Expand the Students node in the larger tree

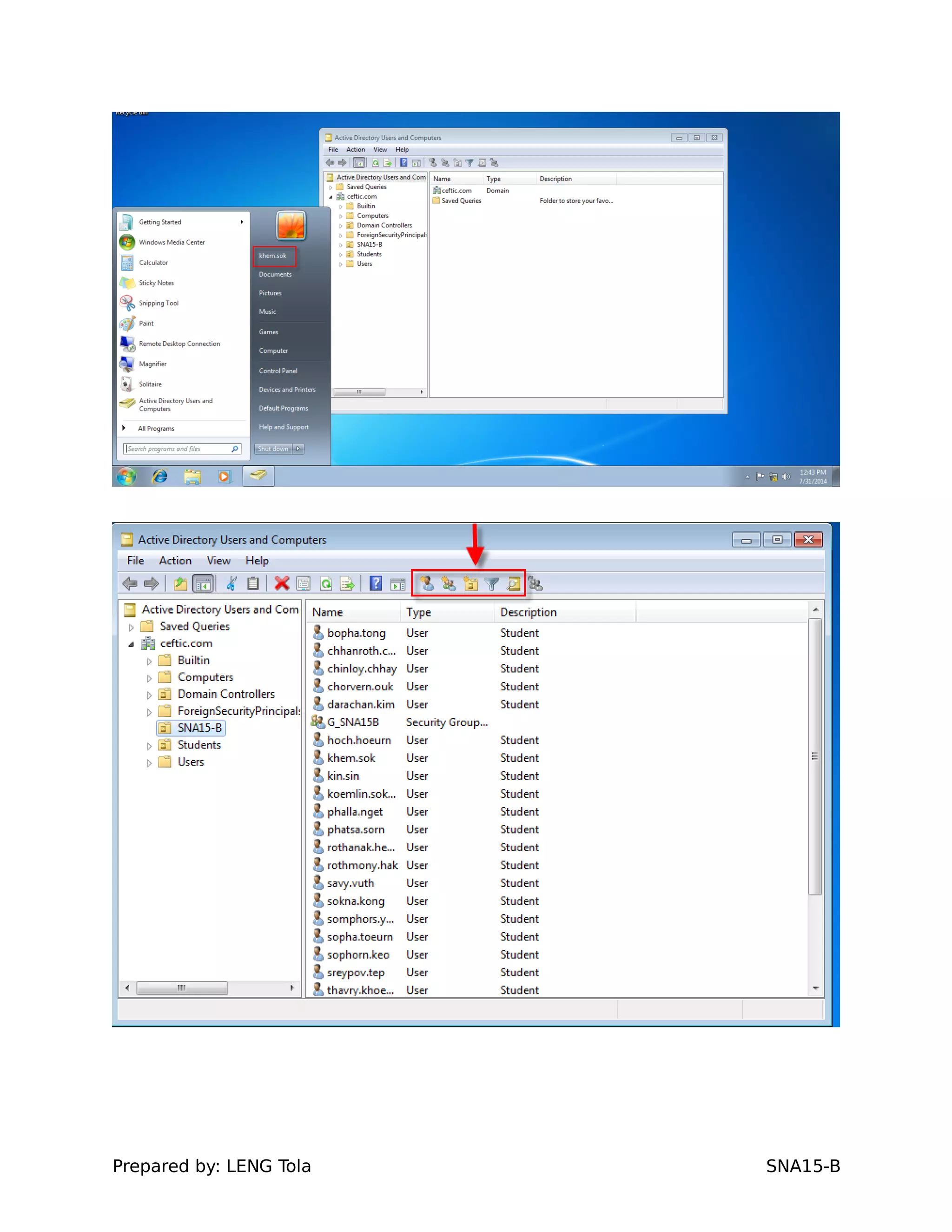click(149, 746)
